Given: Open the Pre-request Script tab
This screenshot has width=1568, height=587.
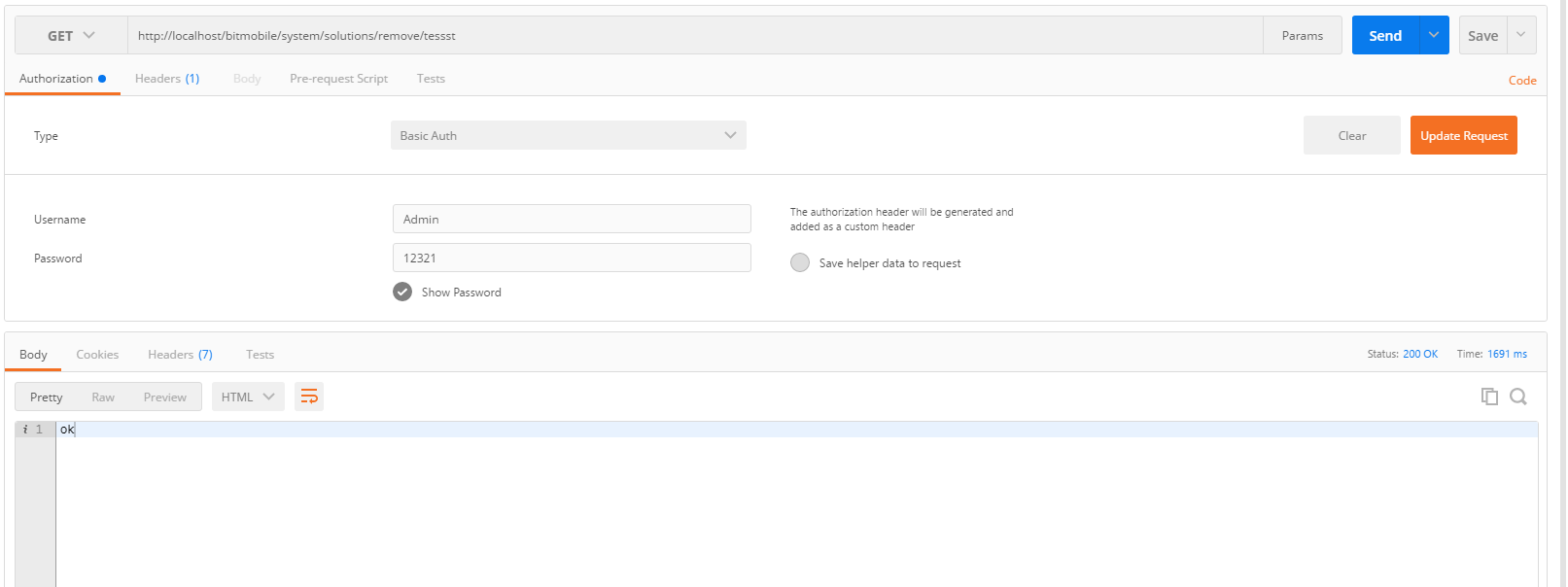Looking at the screenshot, I should pyautogui.click(x=338, y=79).
